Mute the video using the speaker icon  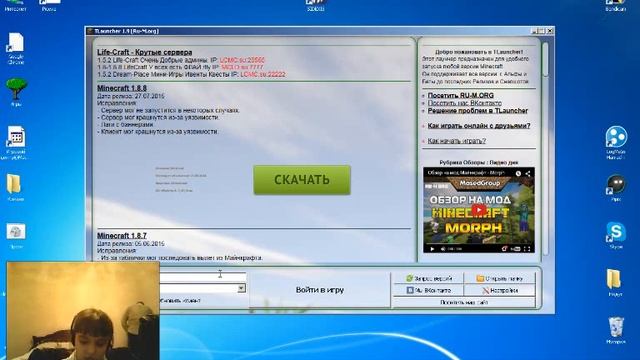(443, 249)
